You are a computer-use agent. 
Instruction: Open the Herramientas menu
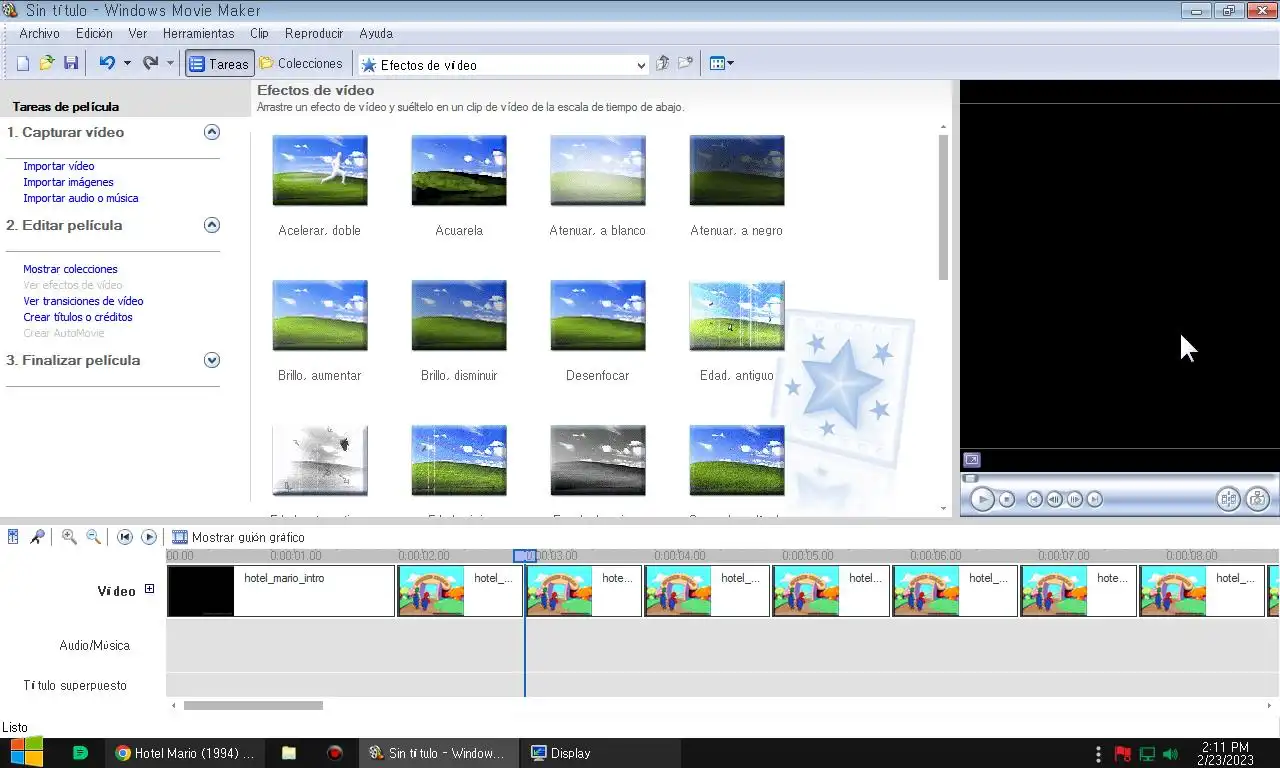pyautogui.click(x=198, y=33)
